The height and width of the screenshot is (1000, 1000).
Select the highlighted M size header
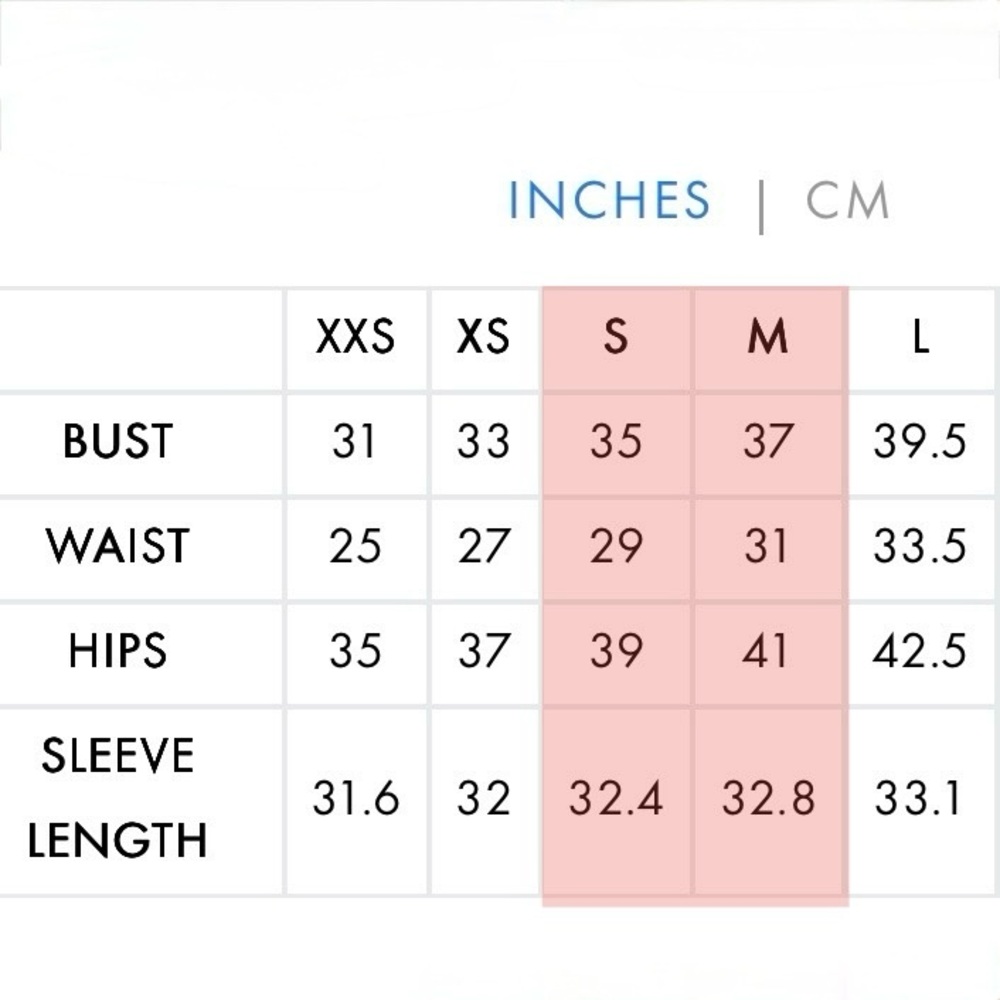click(768, 336)
